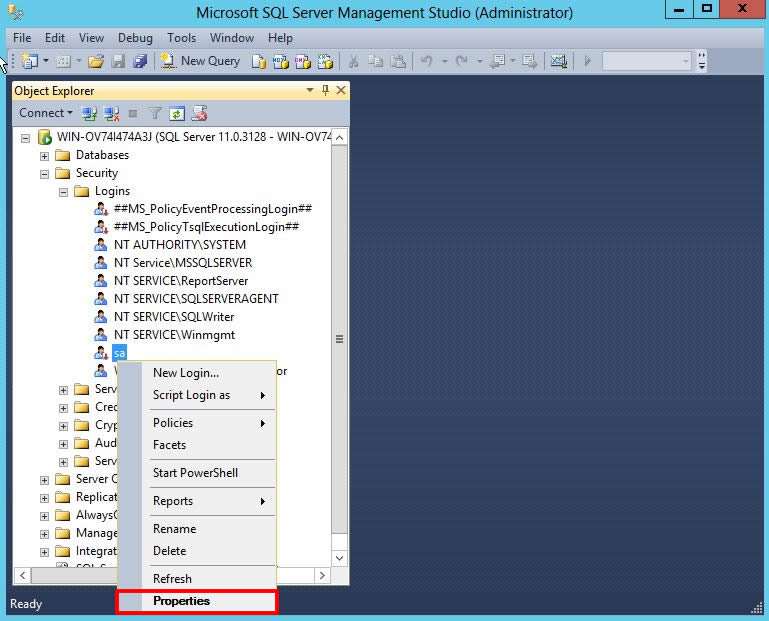Click the Activity Monitor icon
The image size is (769, 621).
click(x=559, y=61)
